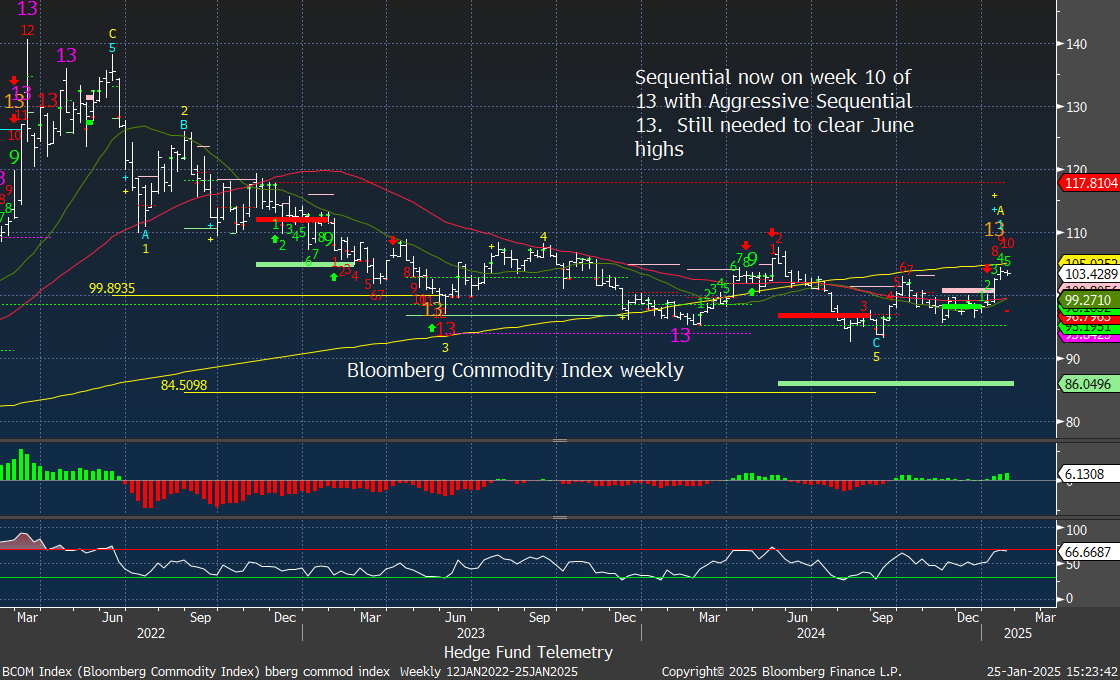Click the long light green bar near 86
1120x680 pixels.
click(896, 384)
